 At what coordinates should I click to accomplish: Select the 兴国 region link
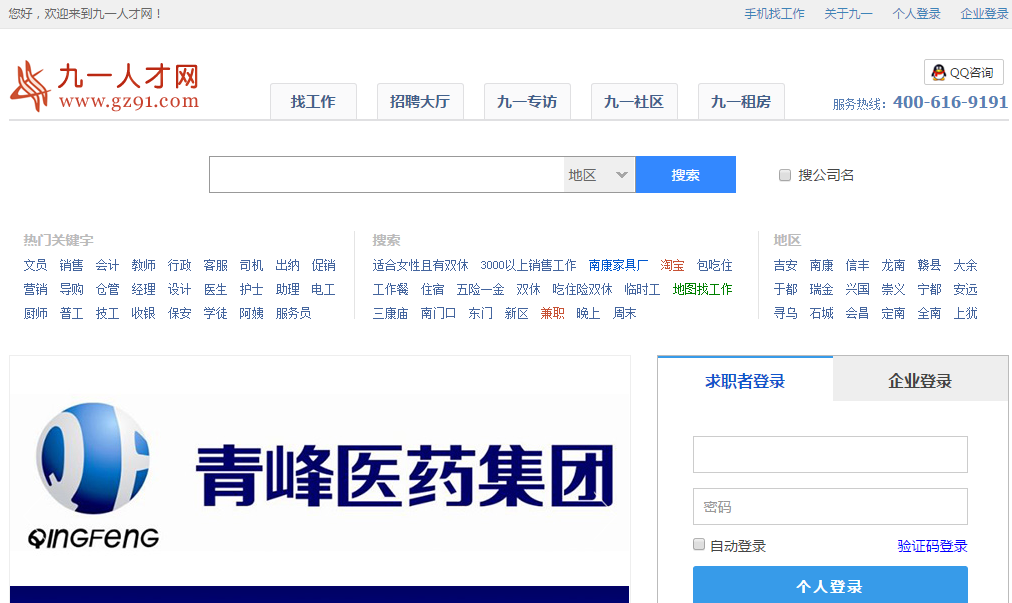pos(858,289)
